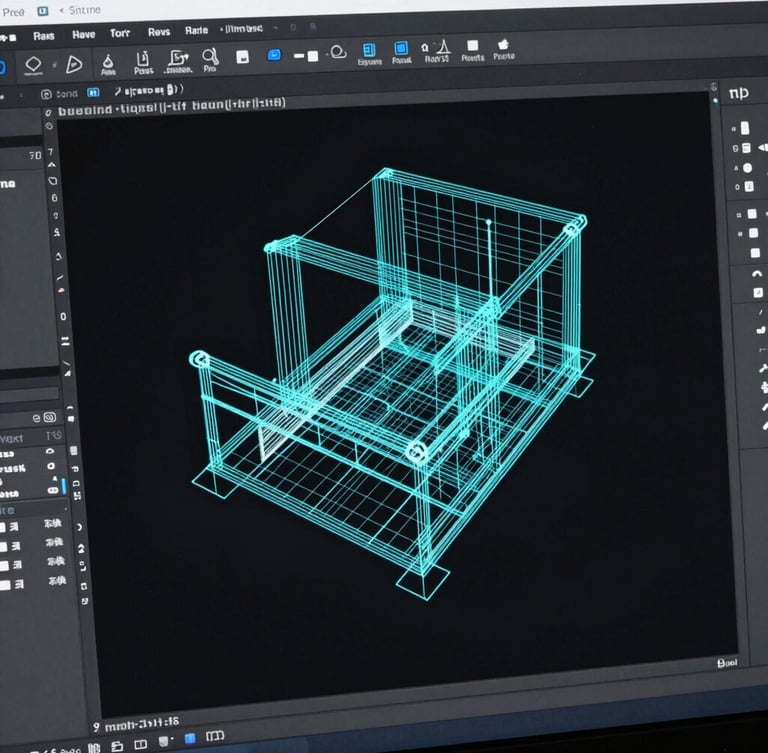The width and height of the screenshot is (768, 753).
Task: Open the document tab starting with 'bueaind'
Action: (x=171, y=106)
